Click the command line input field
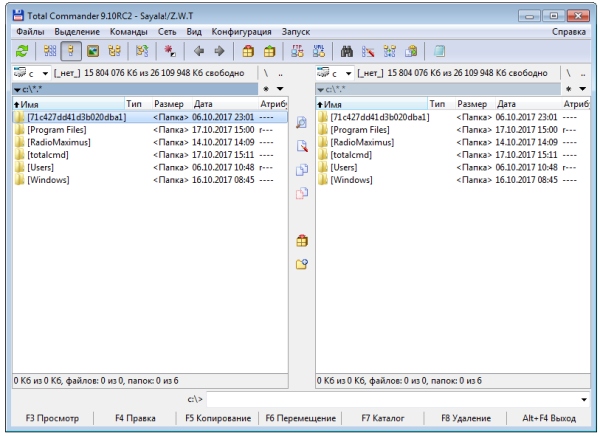This screenshot has width=600, height=436. (x=400, y=399)
